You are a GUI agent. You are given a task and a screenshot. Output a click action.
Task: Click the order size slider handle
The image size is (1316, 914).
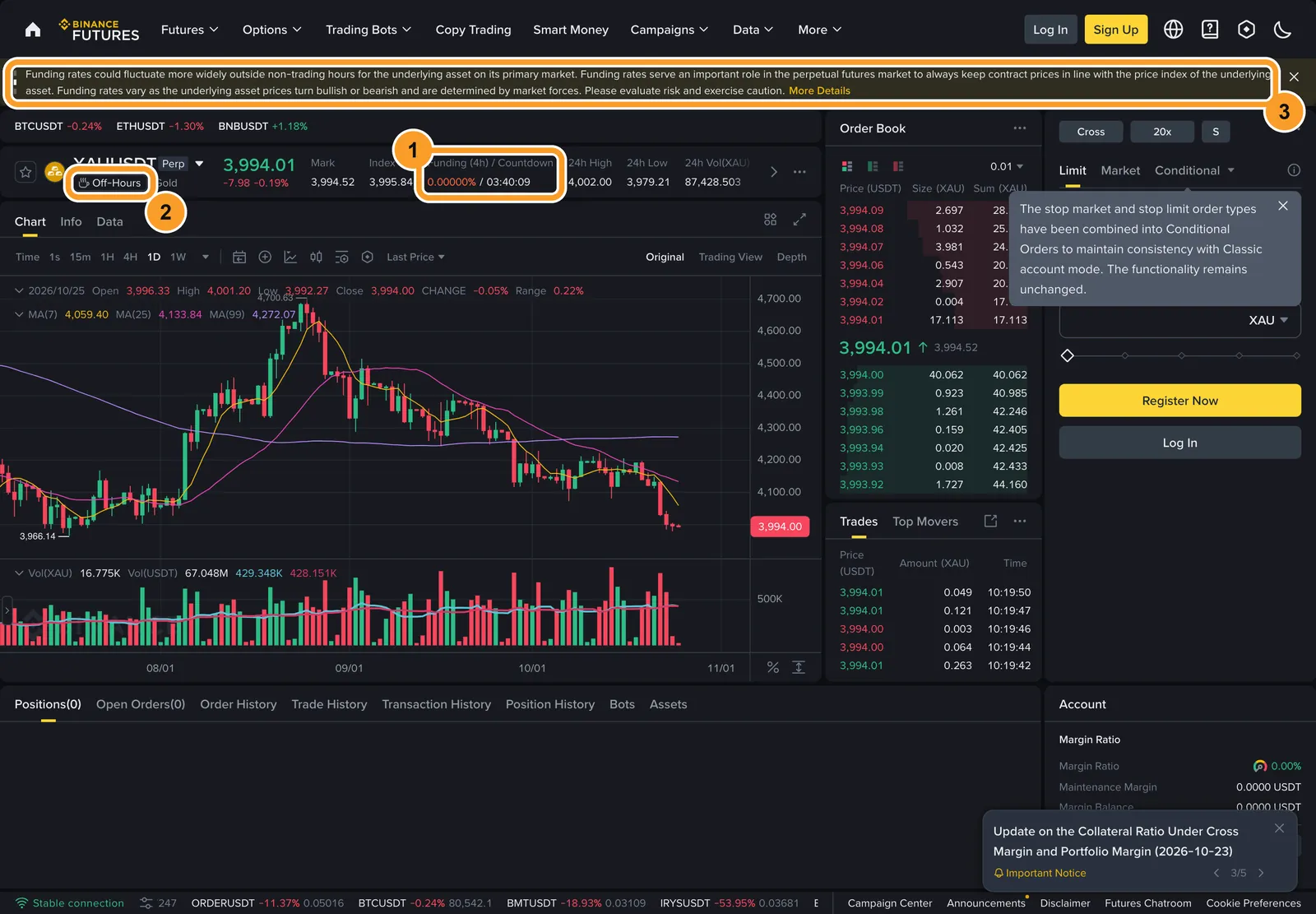click(x=1068, y=355)
